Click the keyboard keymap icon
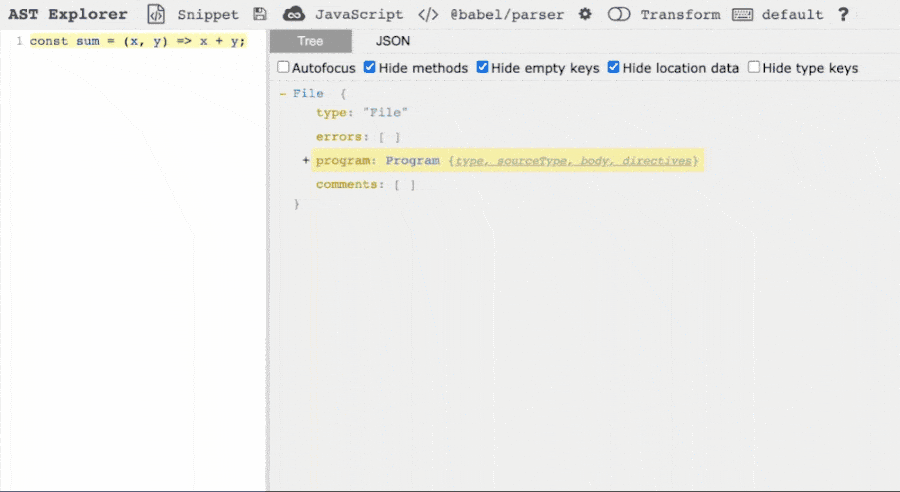900x492 pixels. [742, 15]
